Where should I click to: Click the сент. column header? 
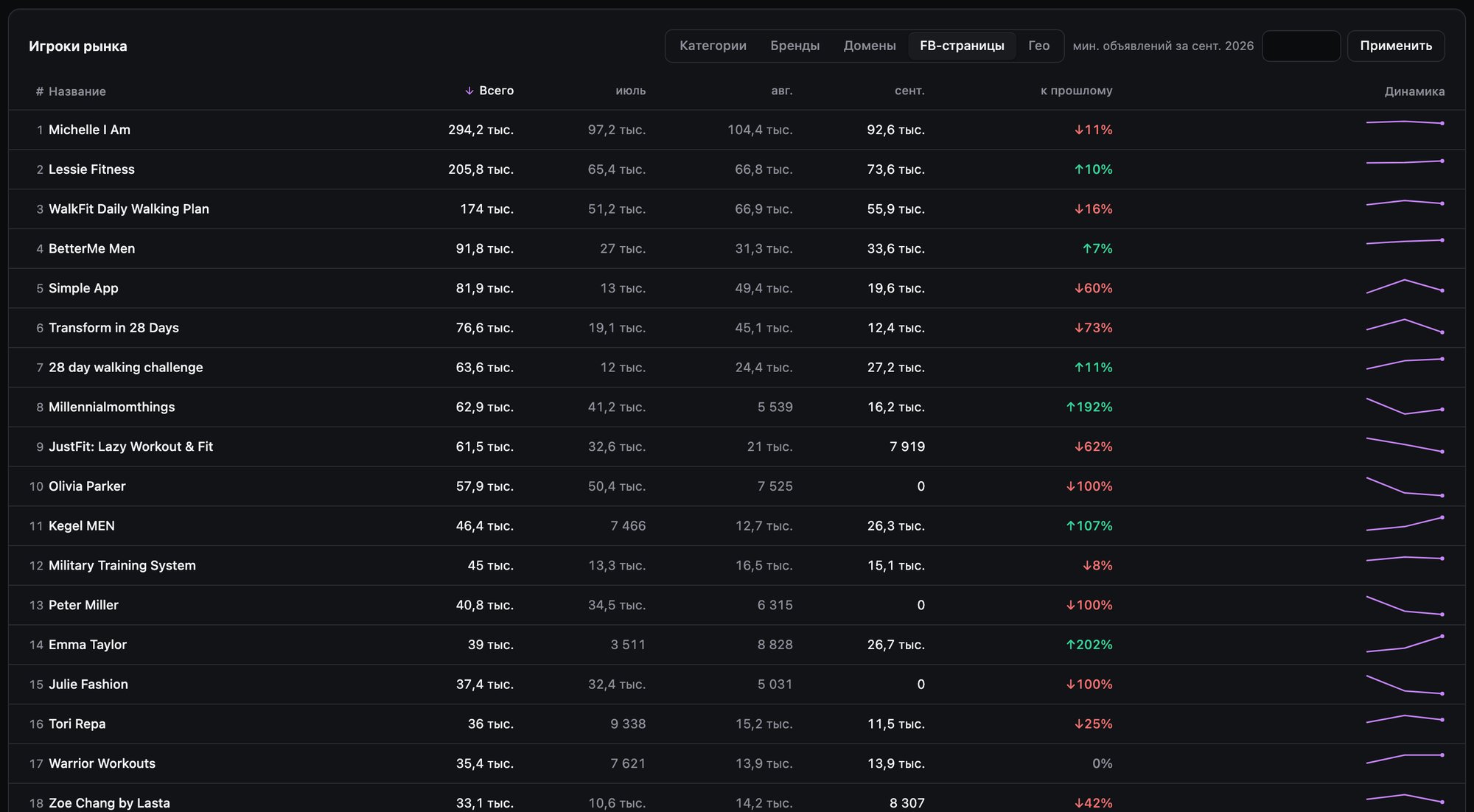point(909,91)
